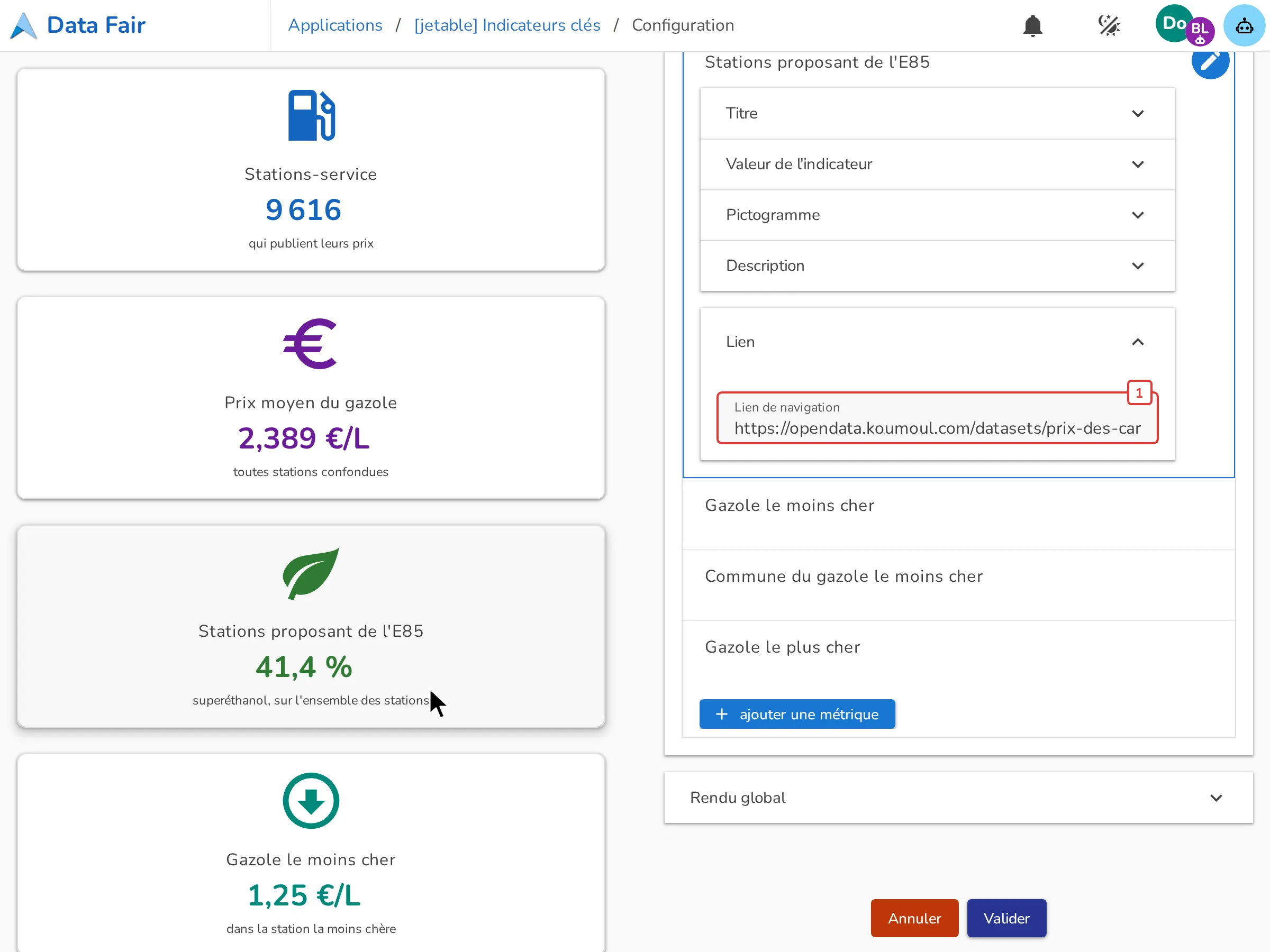Click the plus icon on ajouter une métrique
The width and height of the screenshot is (1270, 952).
[722, 714]
